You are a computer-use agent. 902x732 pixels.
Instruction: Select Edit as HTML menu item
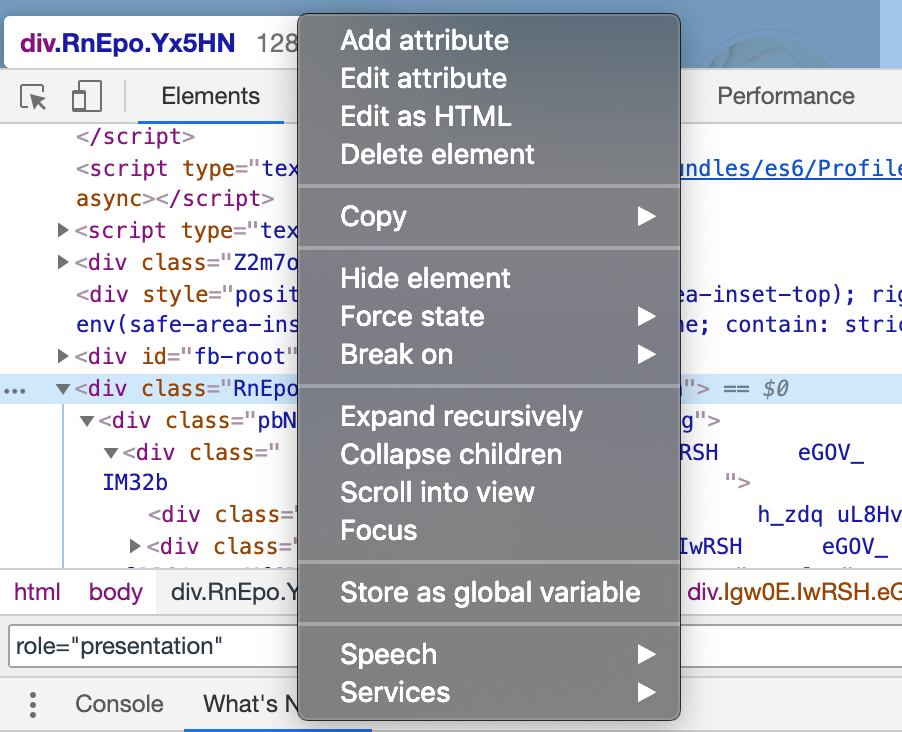point(426,117)
